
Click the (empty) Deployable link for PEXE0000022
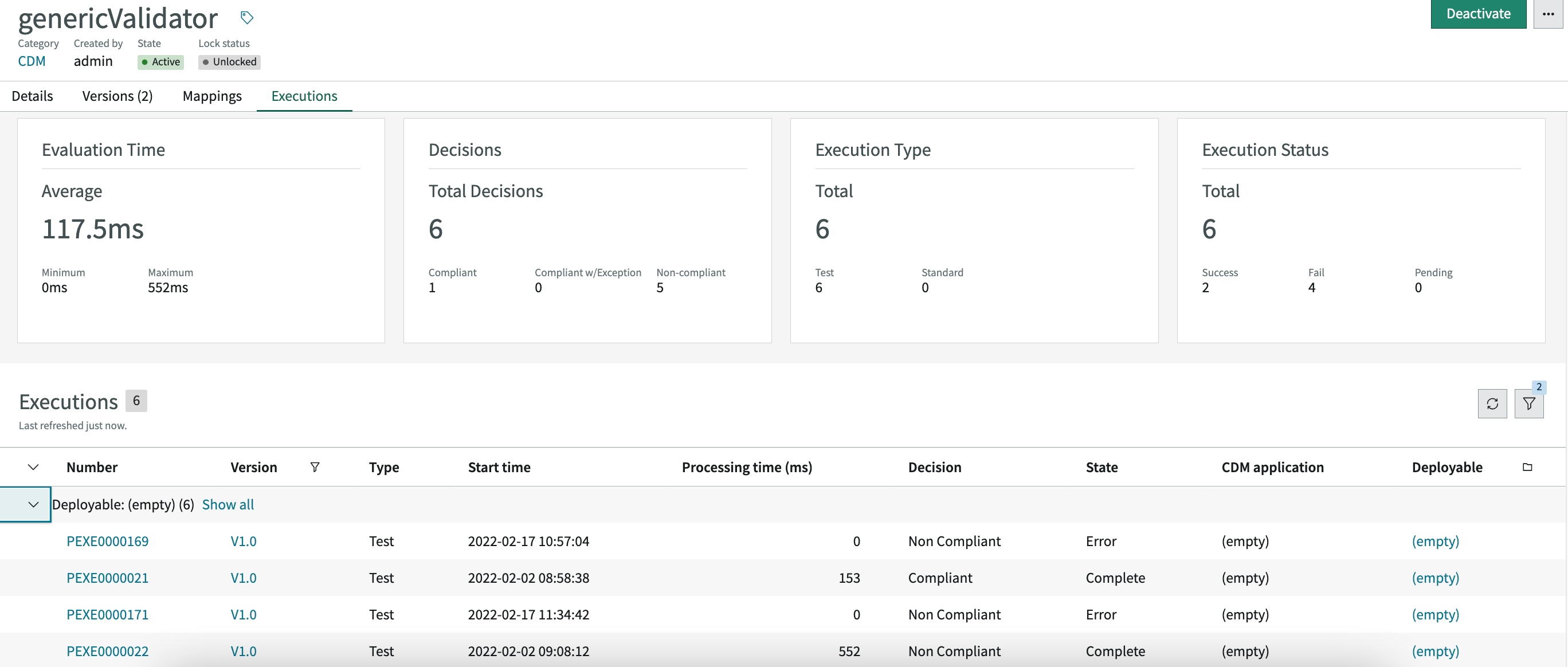click(x=1435, y=650)
